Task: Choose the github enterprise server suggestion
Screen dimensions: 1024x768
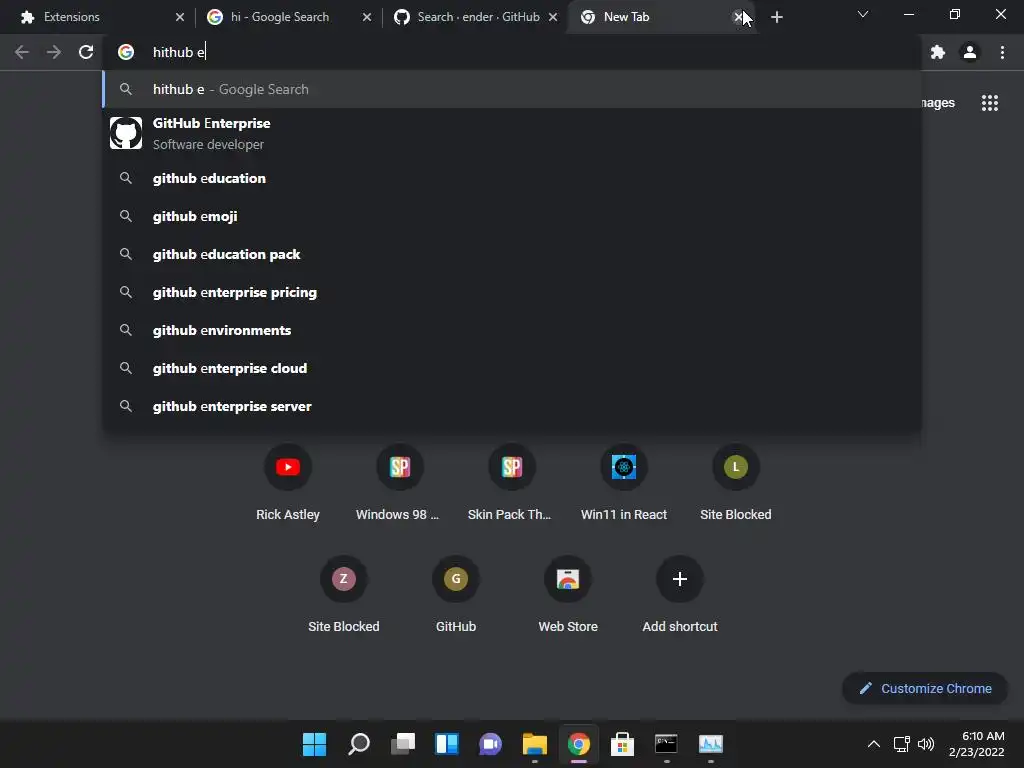Action: coord(512,406)
